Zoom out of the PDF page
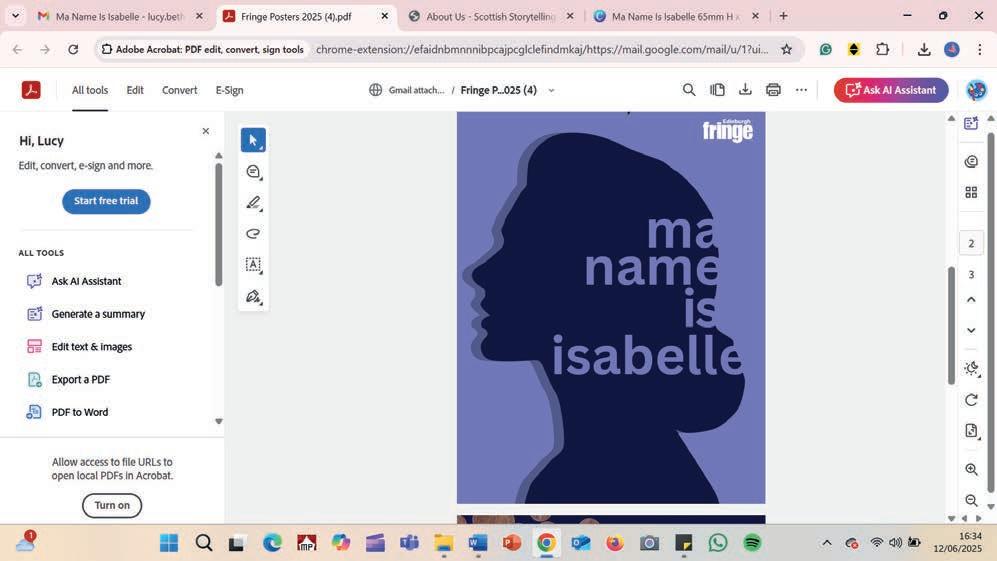 (971, 500)
